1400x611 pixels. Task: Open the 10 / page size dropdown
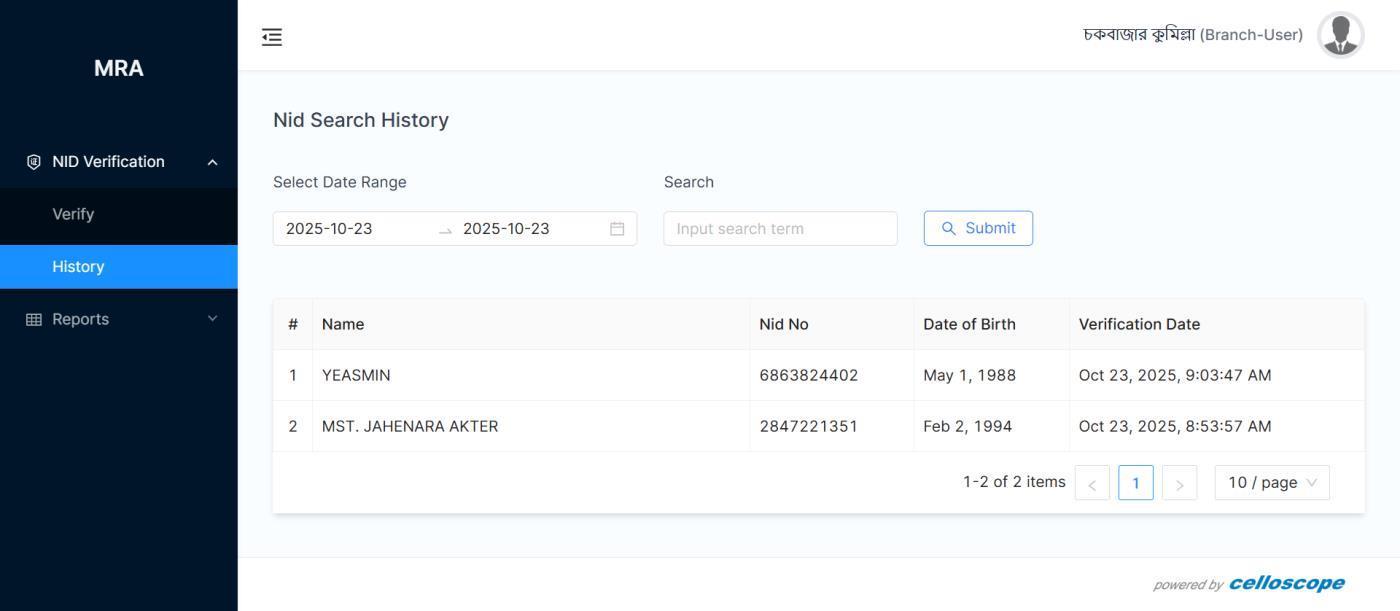coord(1271,483)
